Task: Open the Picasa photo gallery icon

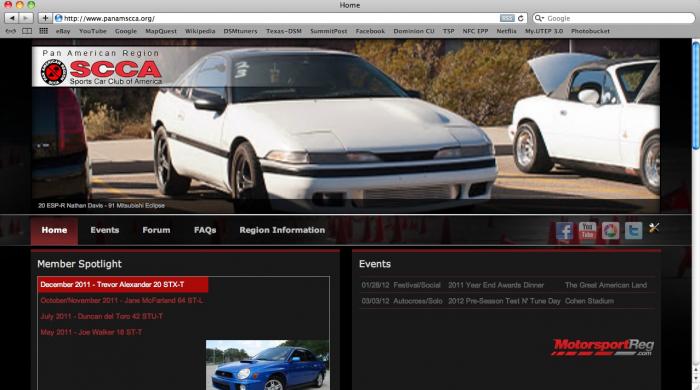Action: coord(610,231)
